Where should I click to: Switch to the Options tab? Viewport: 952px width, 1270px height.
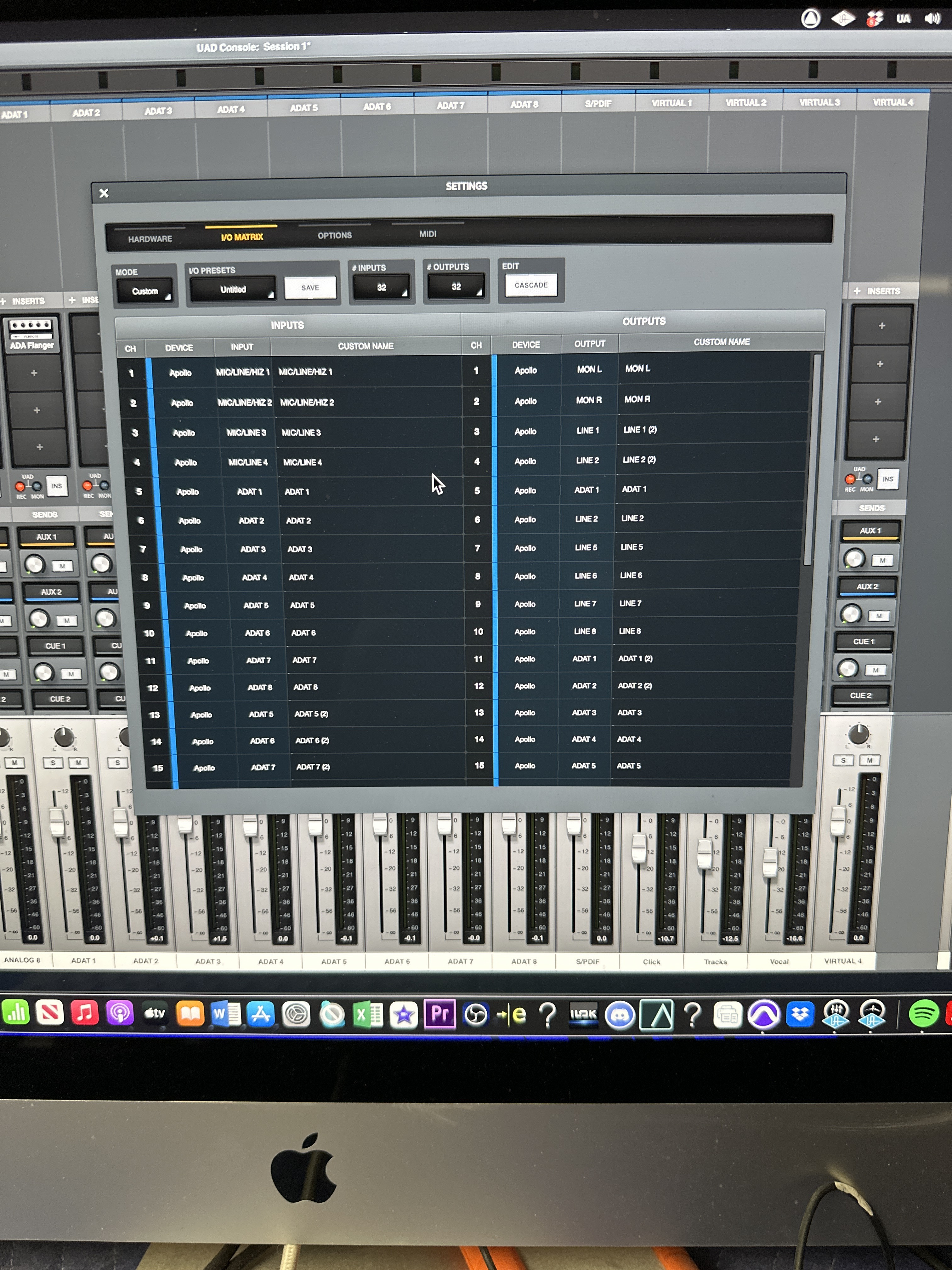[x=335, y=235]
